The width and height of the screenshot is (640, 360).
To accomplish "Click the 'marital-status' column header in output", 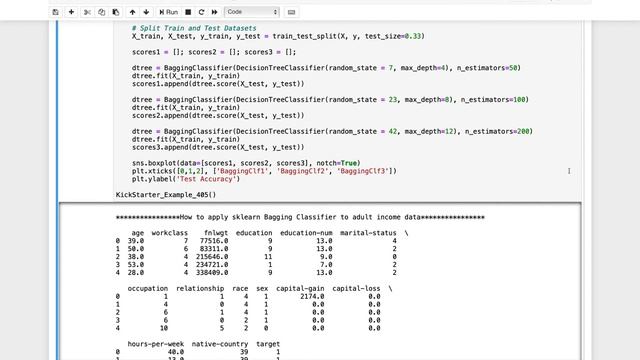I will [368, 233].
